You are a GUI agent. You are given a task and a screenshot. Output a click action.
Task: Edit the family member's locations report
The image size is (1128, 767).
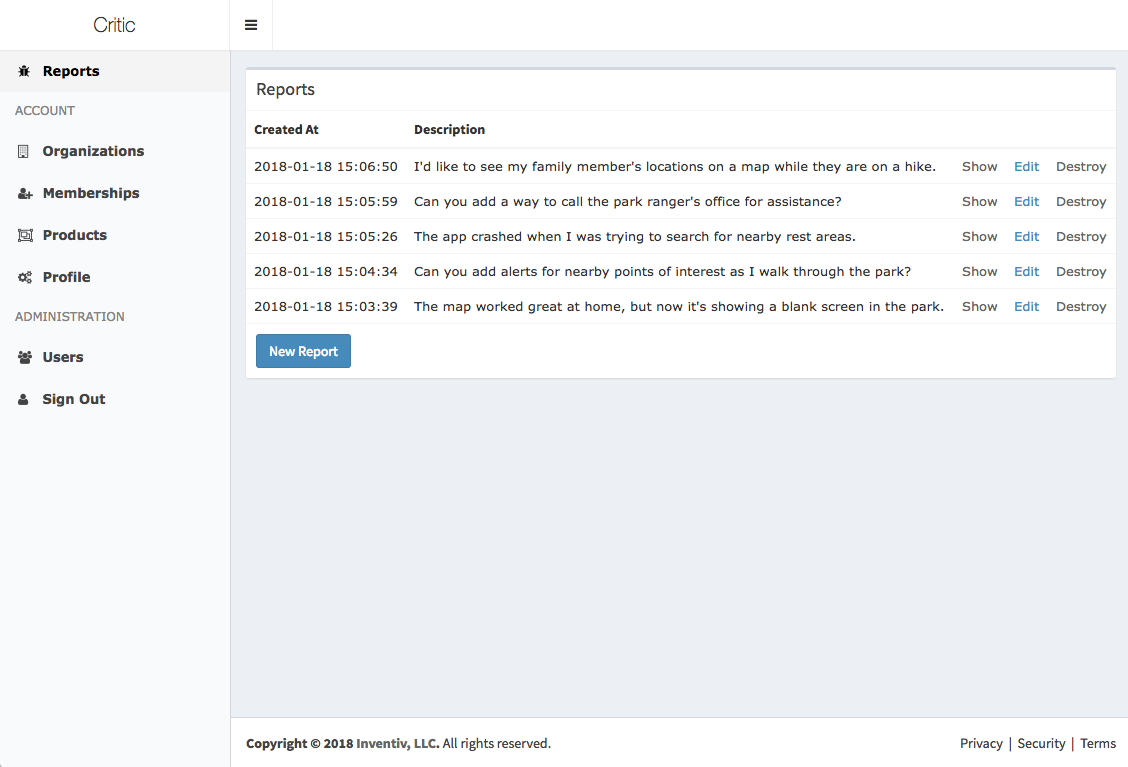(x=1027, y=166)
